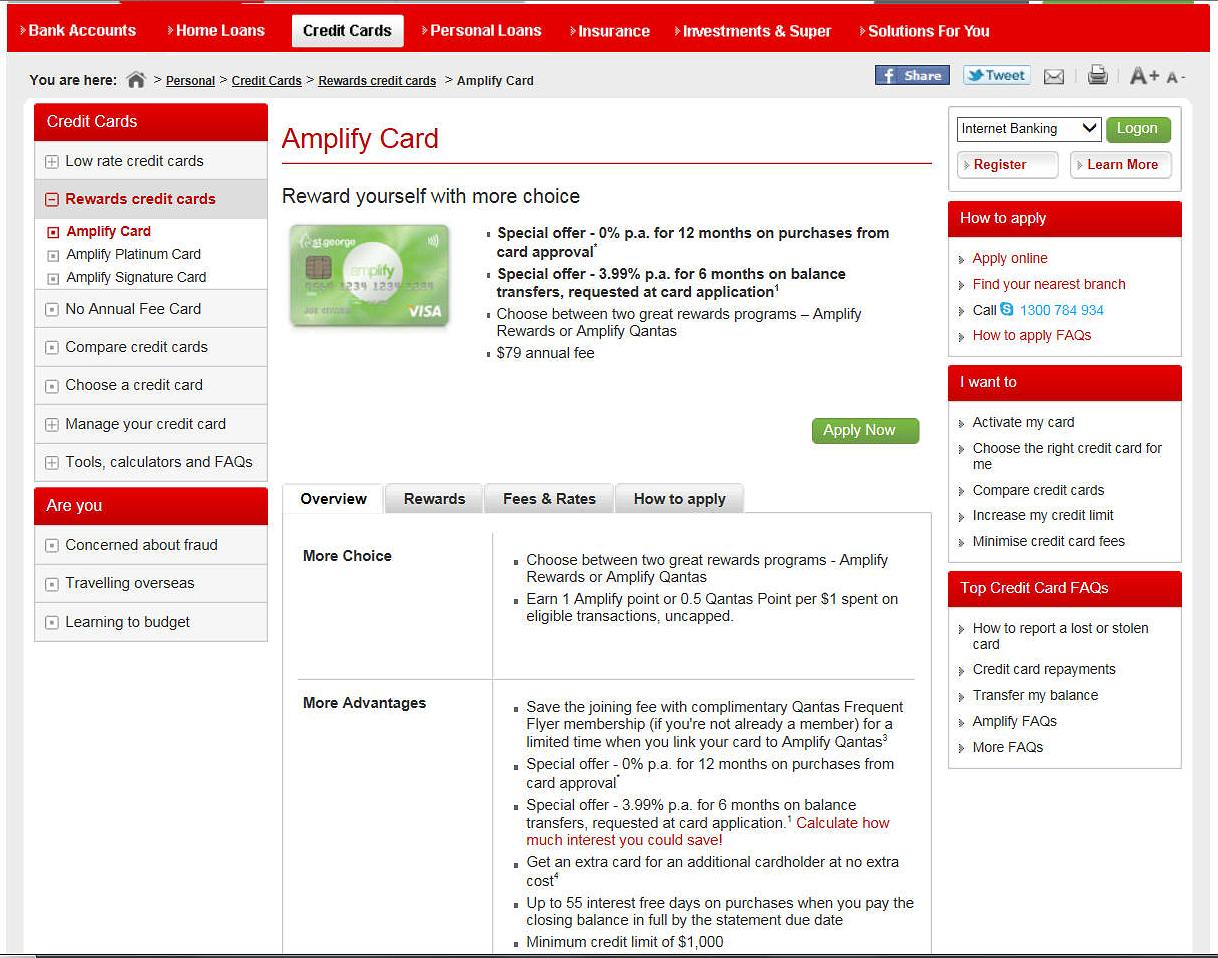Click the green Apply Now button
This screenshot has height=958, width=1218.
coord(865,431)
